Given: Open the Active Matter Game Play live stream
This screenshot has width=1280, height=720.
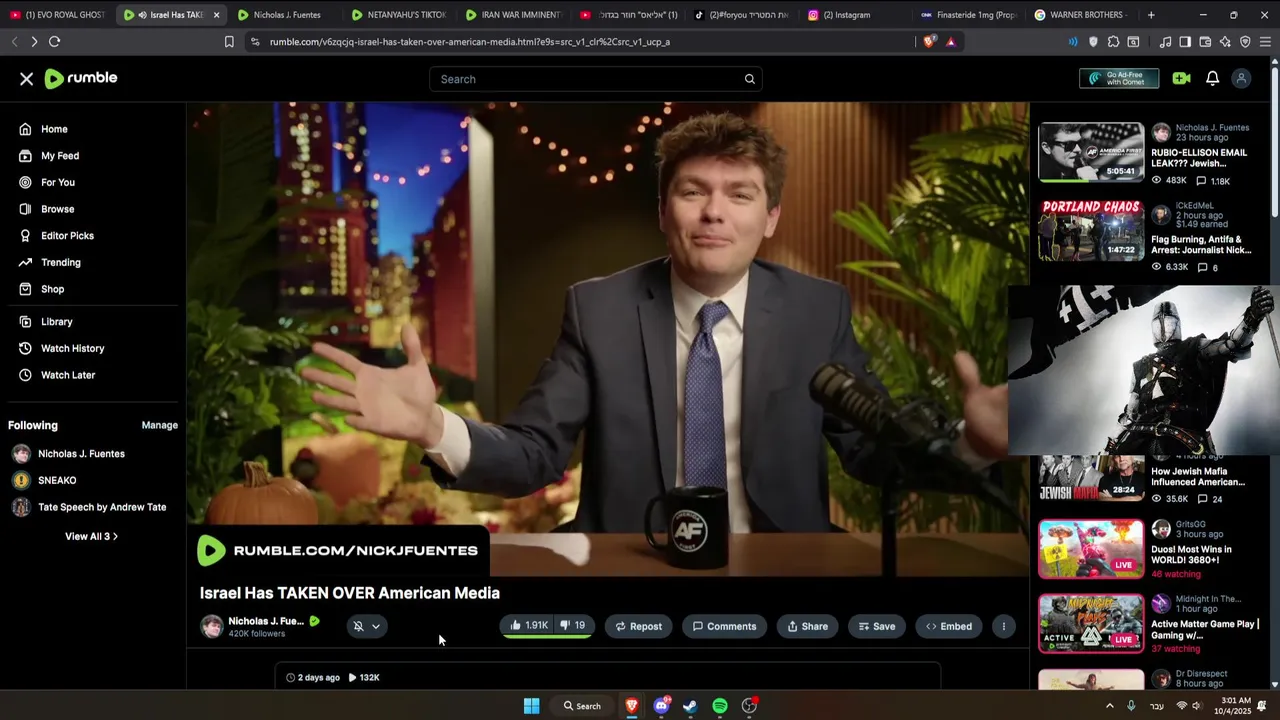Looking at the screenshot, I should click(x=1091, y=624).
